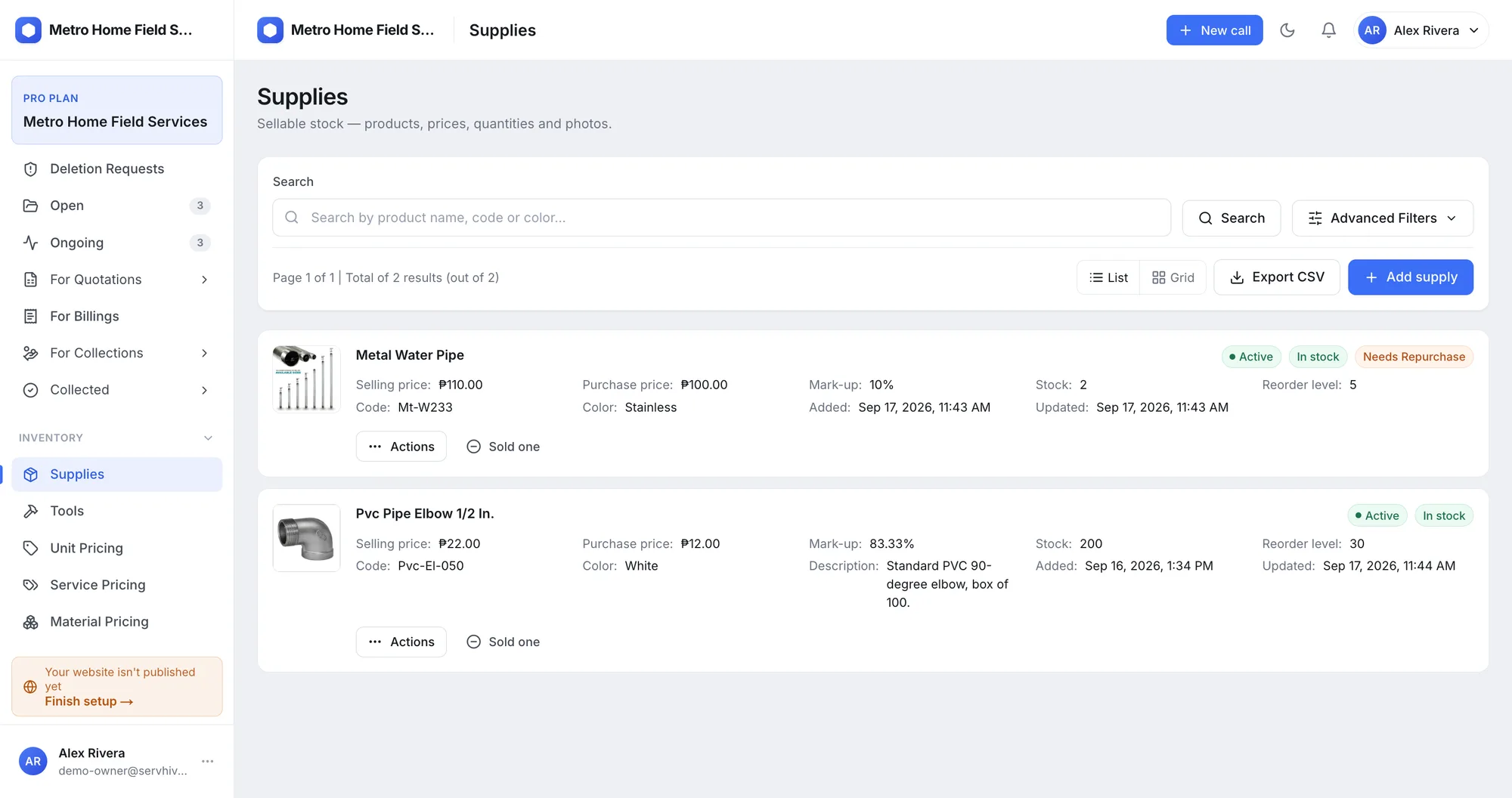1512x798 pixels.
Task: Click the Unit Pricing tag icon
Action: (x=30, y=548)
